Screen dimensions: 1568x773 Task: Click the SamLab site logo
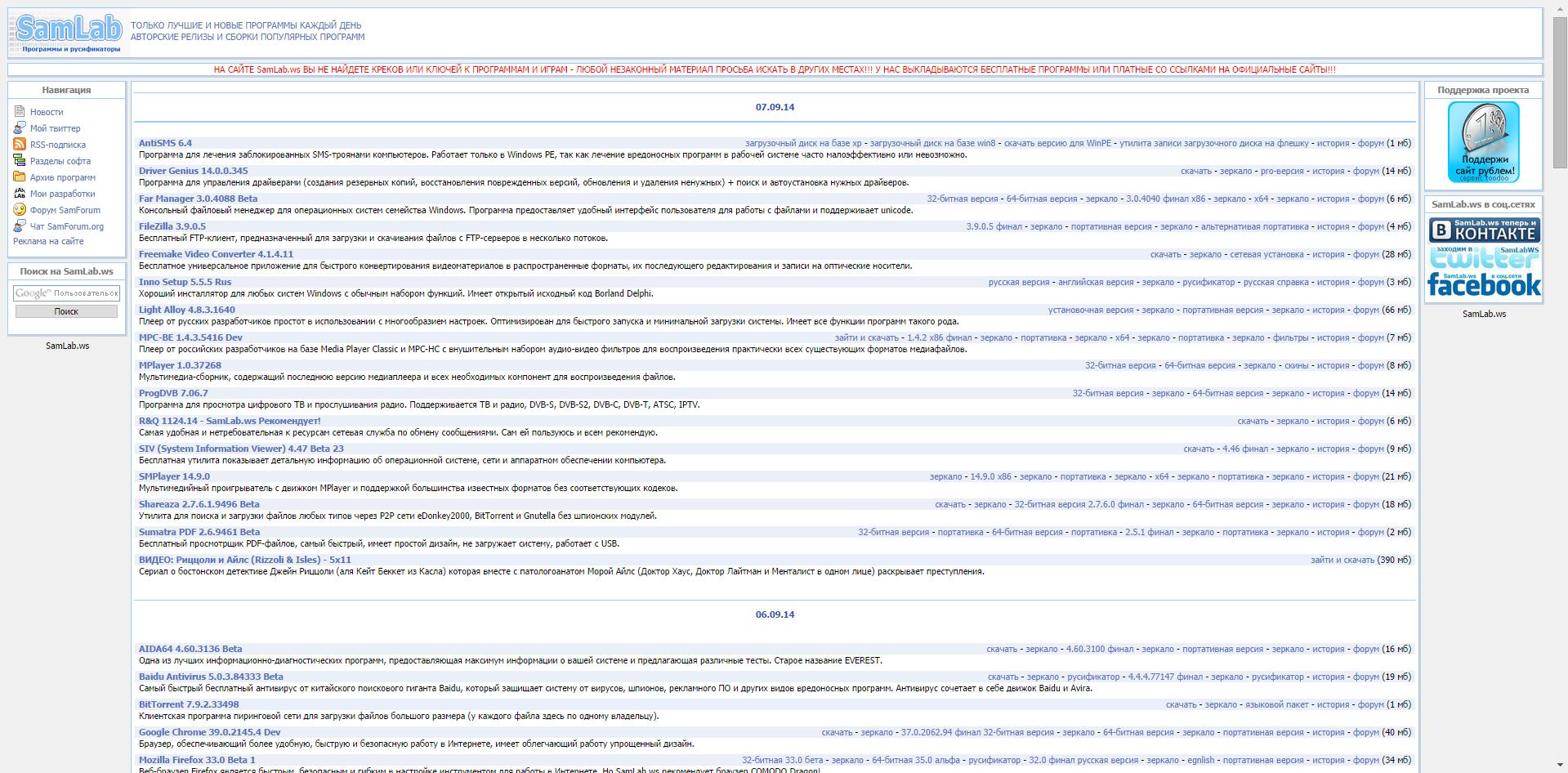click(x=69, y=33)
